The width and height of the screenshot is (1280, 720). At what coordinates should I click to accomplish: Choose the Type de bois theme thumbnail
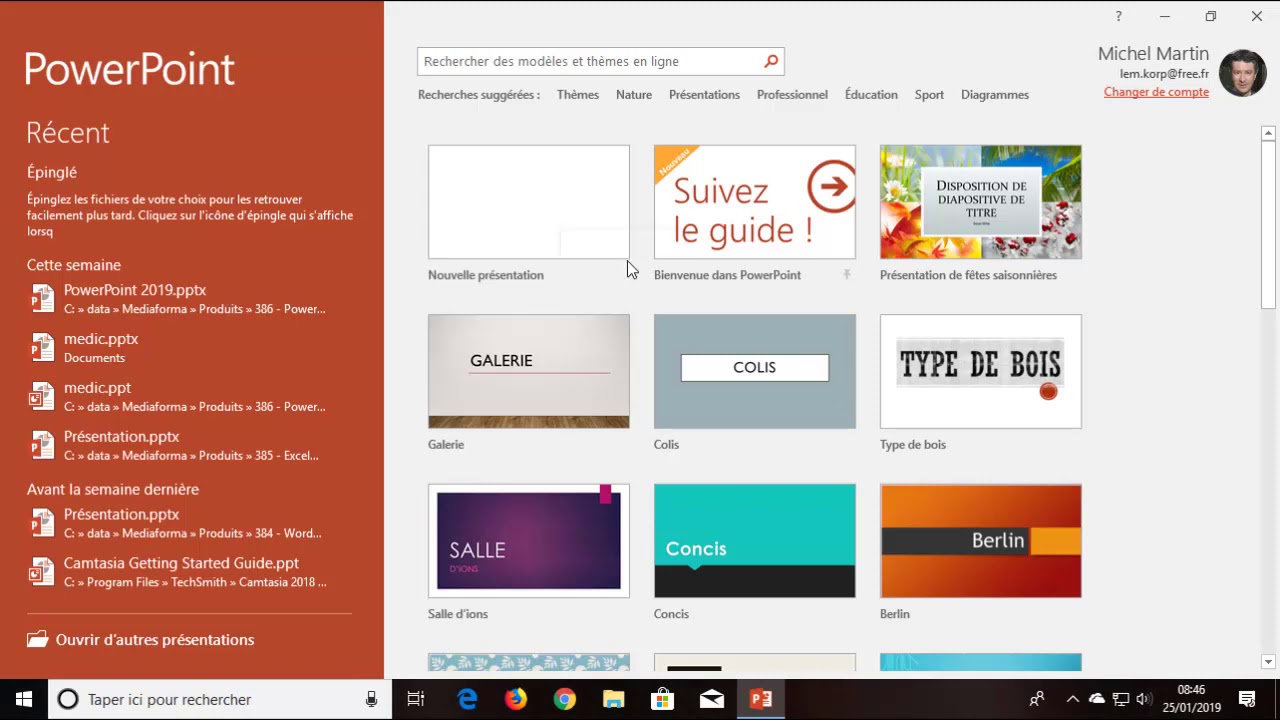[x=981, y=371]
